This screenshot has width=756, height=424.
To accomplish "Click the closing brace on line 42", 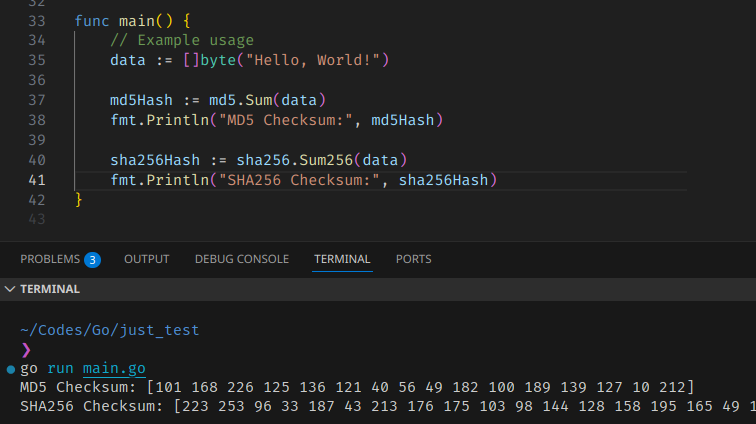I will click(x=78, y=199).
